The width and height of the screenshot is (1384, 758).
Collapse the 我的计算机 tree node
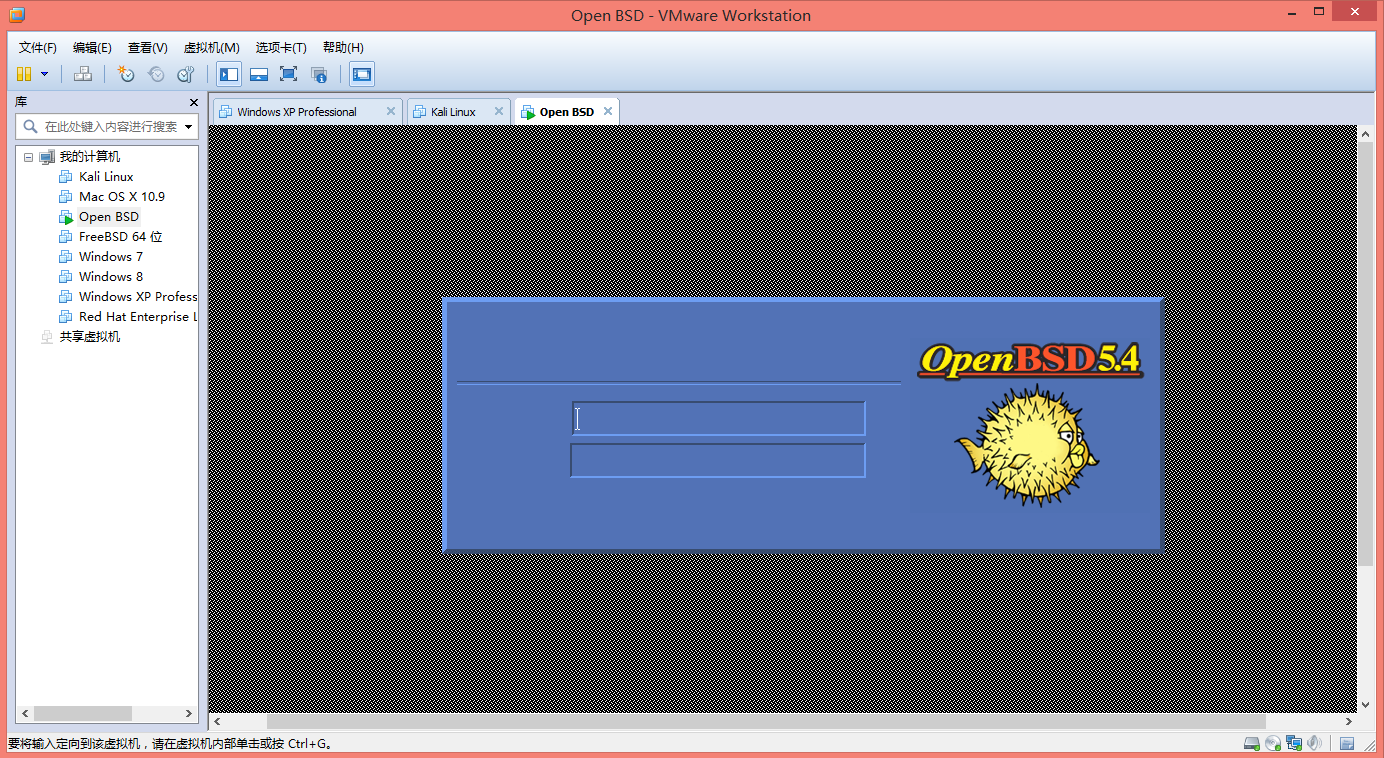[x=28, y=157]
